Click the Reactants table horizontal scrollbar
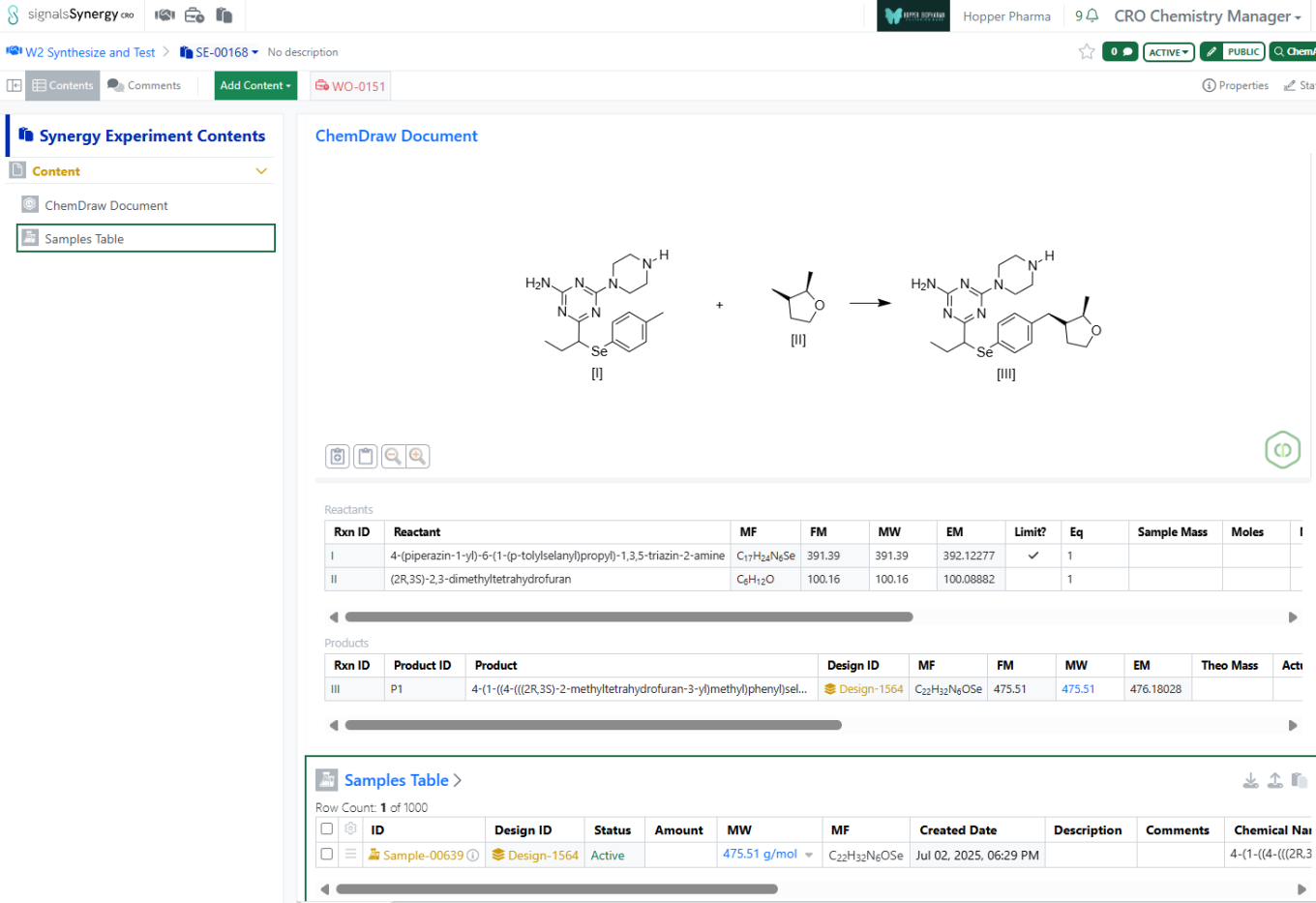 pos(629,617)
